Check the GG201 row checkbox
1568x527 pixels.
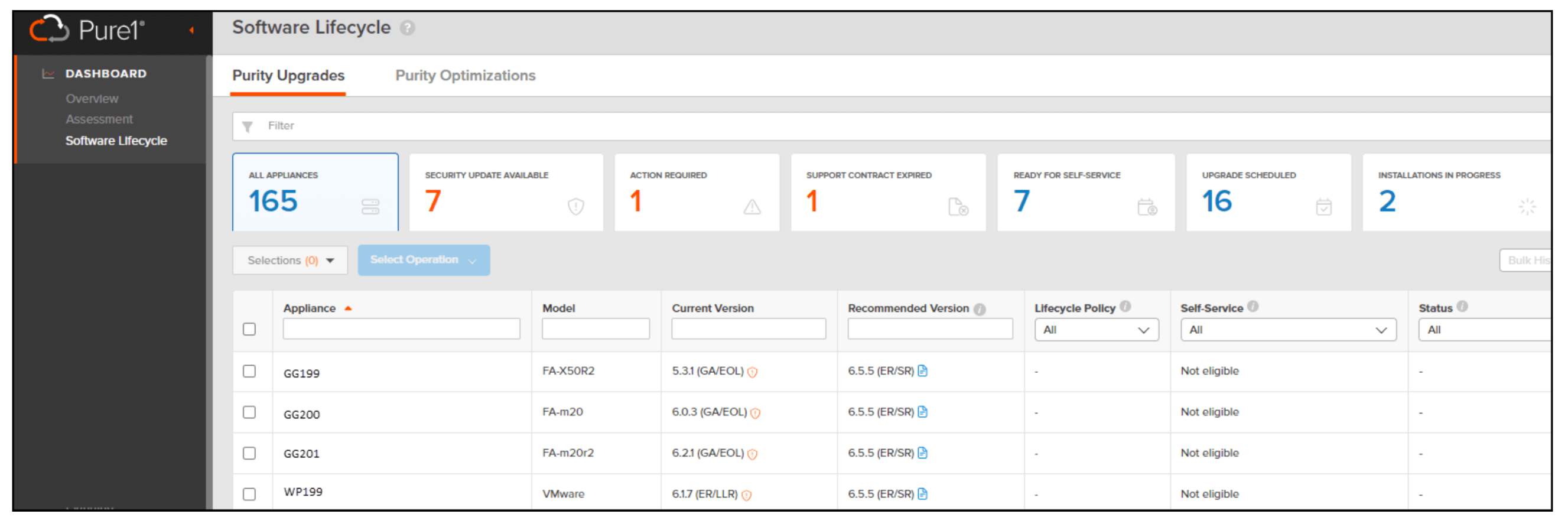[x=249, y=453]
